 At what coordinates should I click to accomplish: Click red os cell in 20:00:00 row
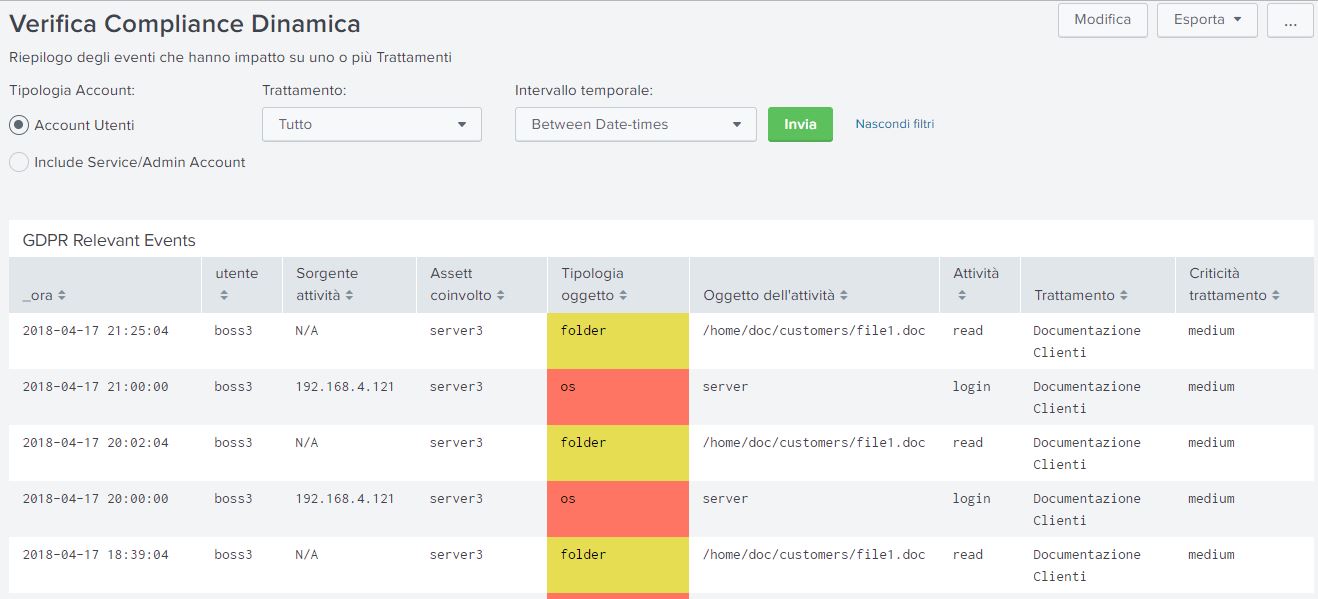pos(618,509)
